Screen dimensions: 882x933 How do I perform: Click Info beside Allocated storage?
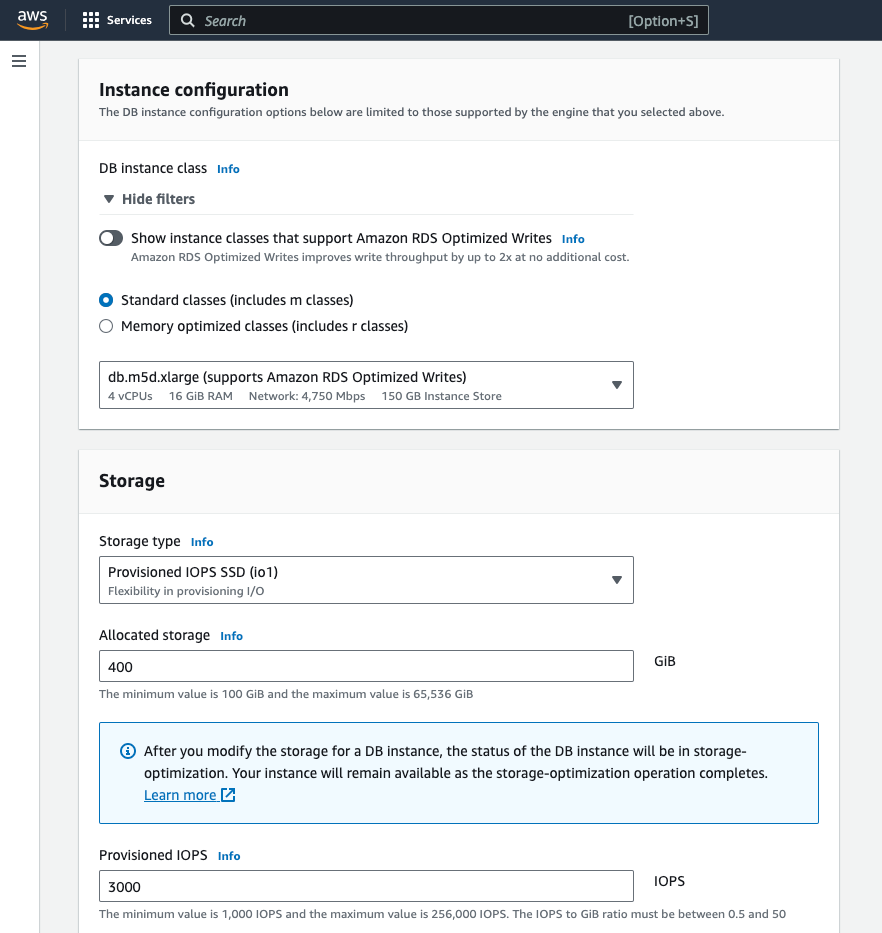click(x=231, y=636)
